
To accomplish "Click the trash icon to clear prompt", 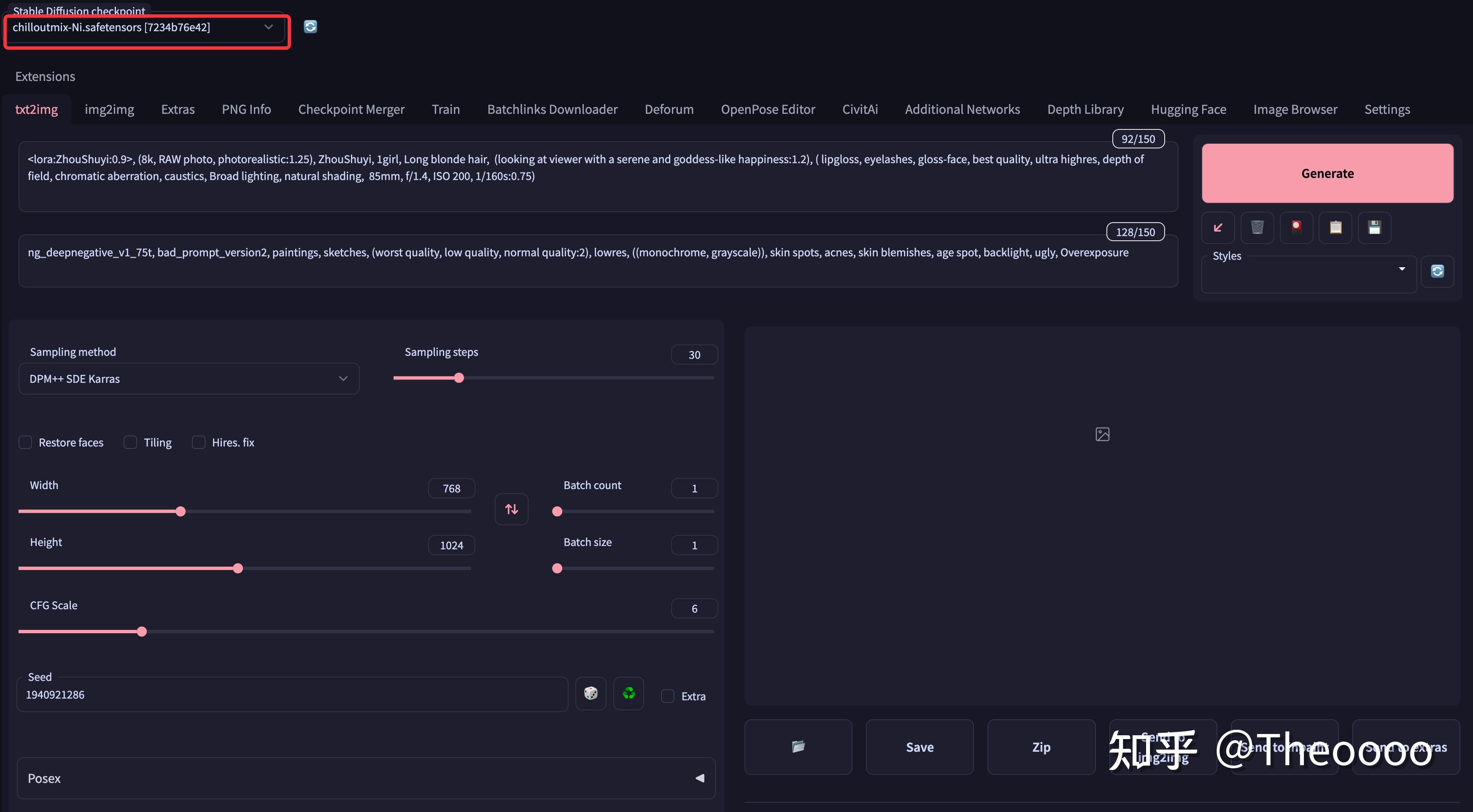I will click(x=1257, y=227).
